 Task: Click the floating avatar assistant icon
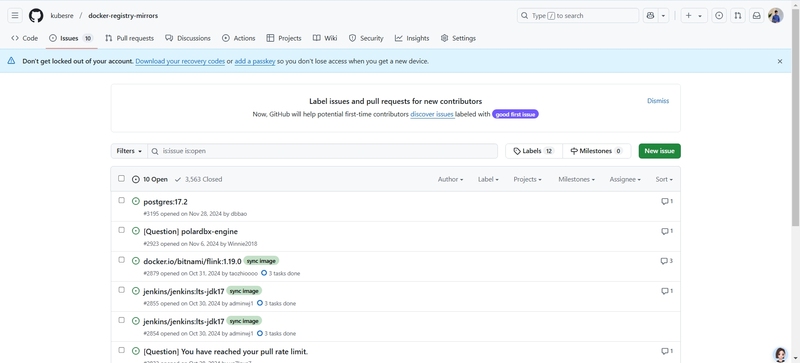point(780,354)
